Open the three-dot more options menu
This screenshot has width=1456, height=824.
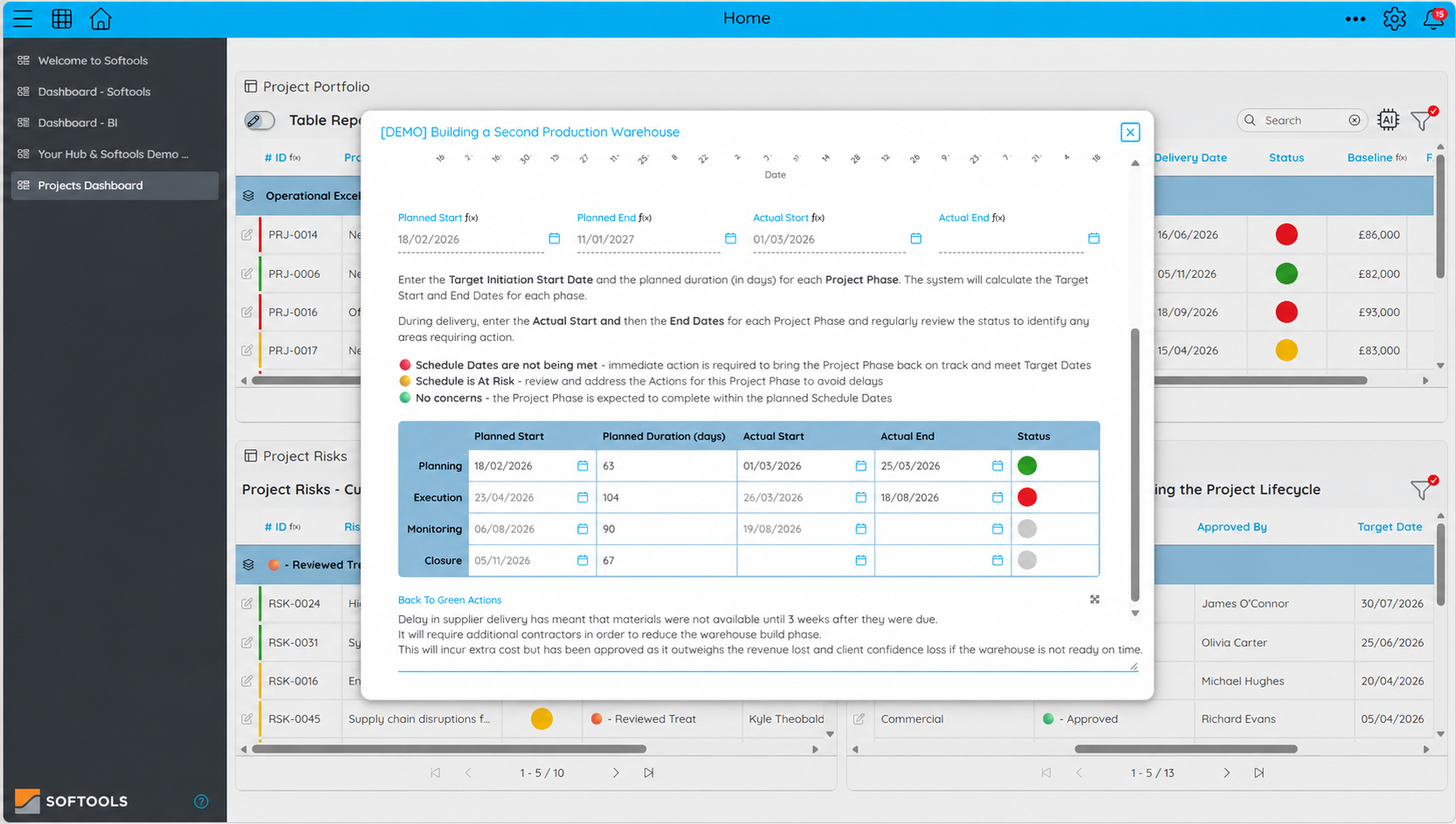click(1355, 18)
